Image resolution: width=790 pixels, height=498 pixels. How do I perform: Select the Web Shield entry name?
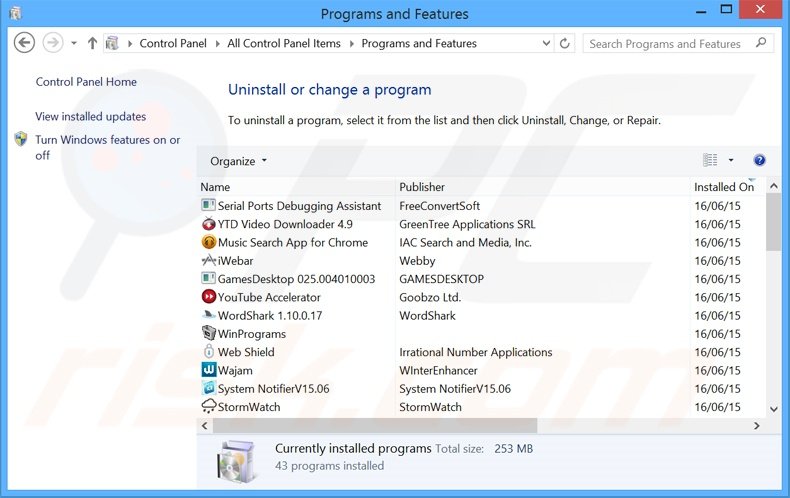pyautogui.click(x=246, y=352)
